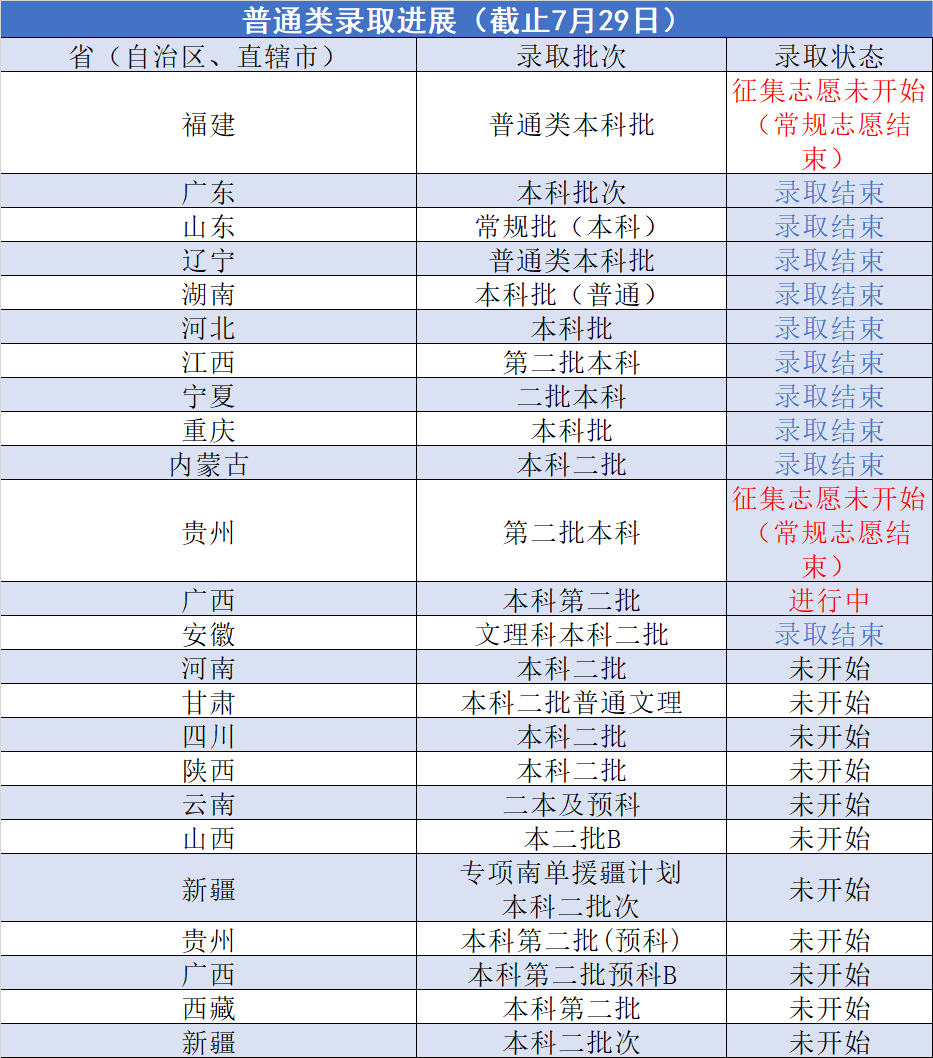Click the '宁夏' province cell

[x=208, y=396]
